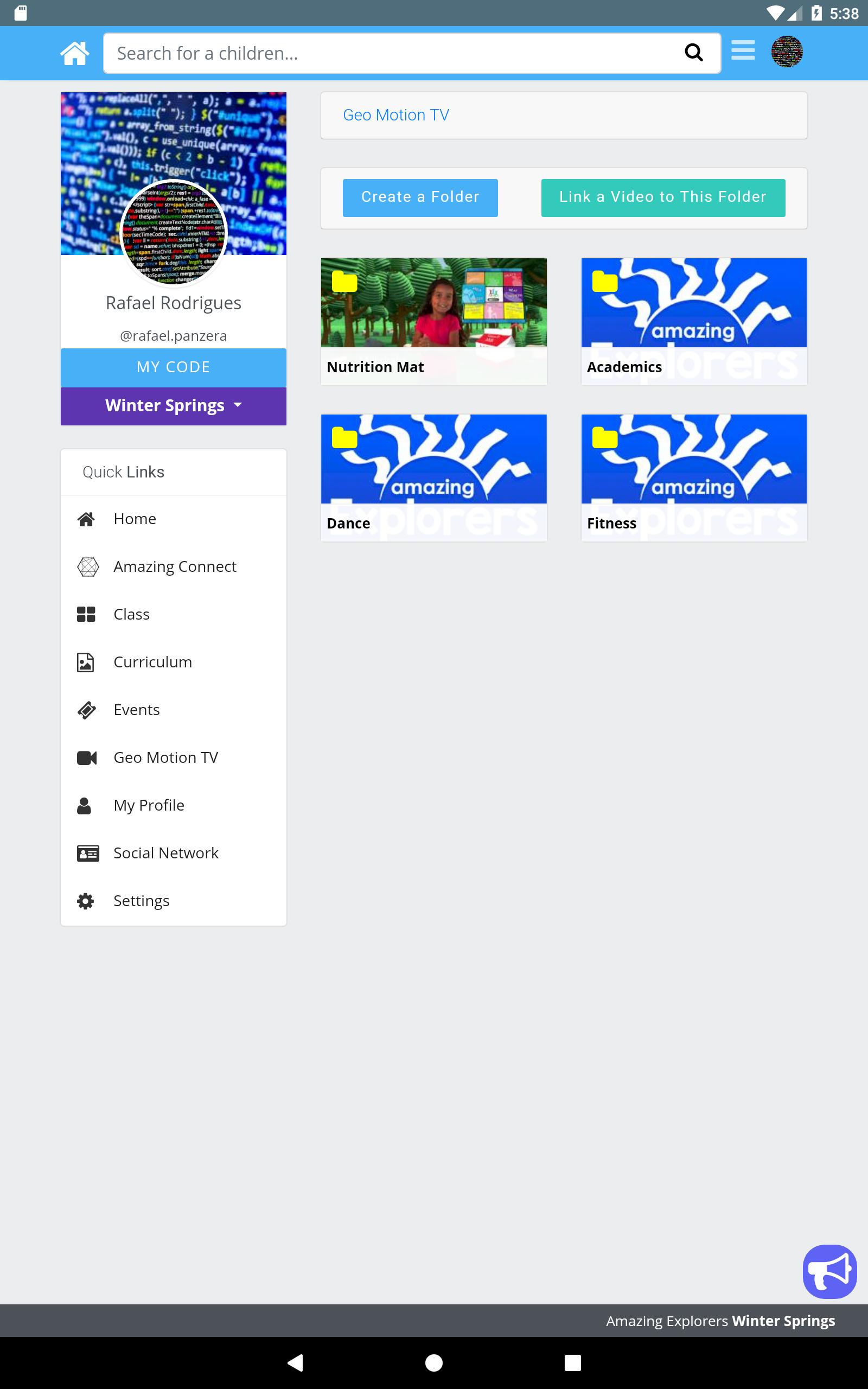Click the Settings gear icon
This screenshot has height=1389, width=868.
(86, 901)
